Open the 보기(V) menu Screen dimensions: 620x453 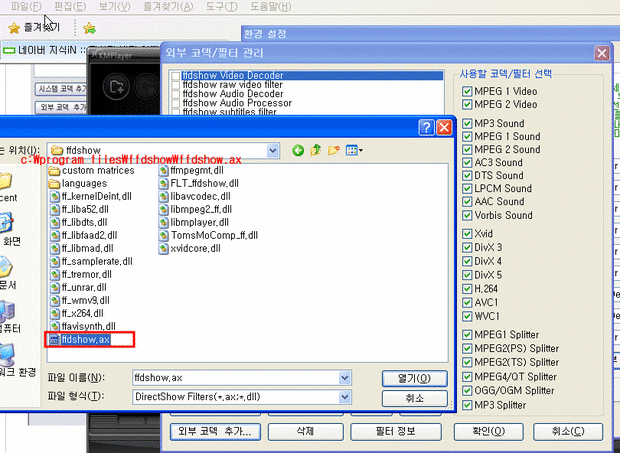tap(115, 6)
